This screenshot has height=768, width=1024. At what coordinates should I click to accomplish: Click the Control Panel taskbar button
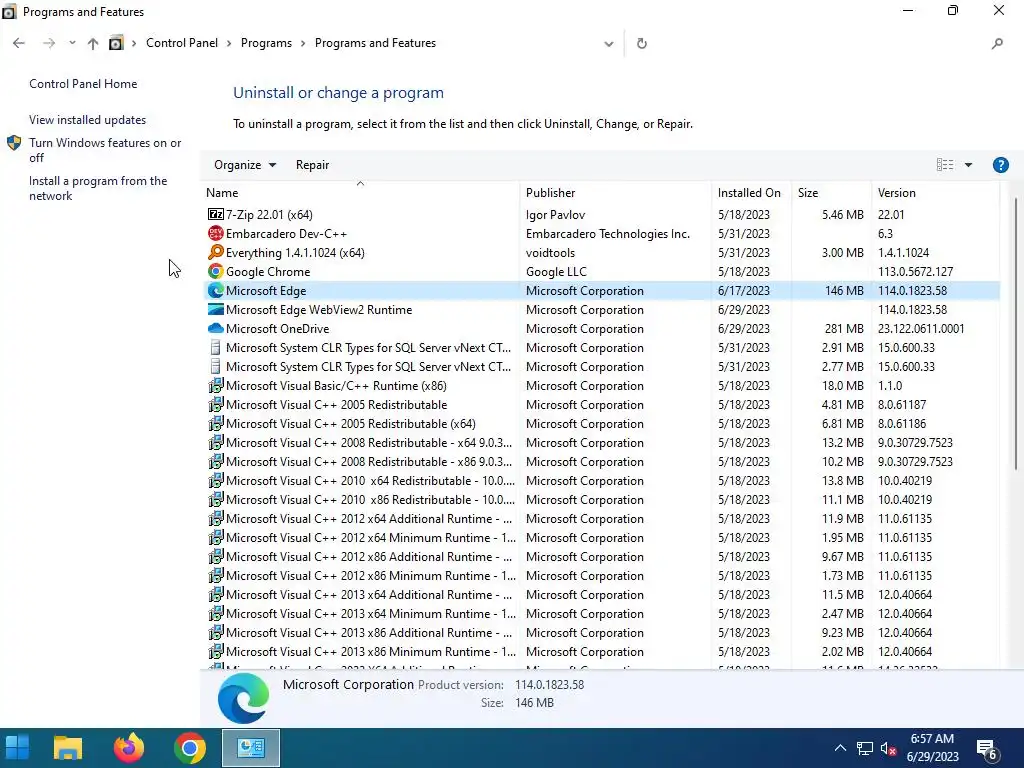251,748
